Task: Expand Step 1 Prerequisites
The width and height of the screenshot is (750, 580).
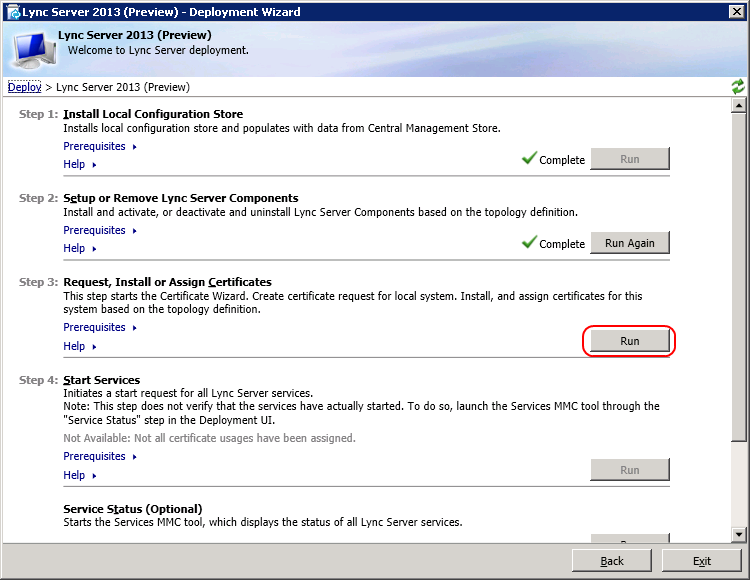Action: coord(100,146)
